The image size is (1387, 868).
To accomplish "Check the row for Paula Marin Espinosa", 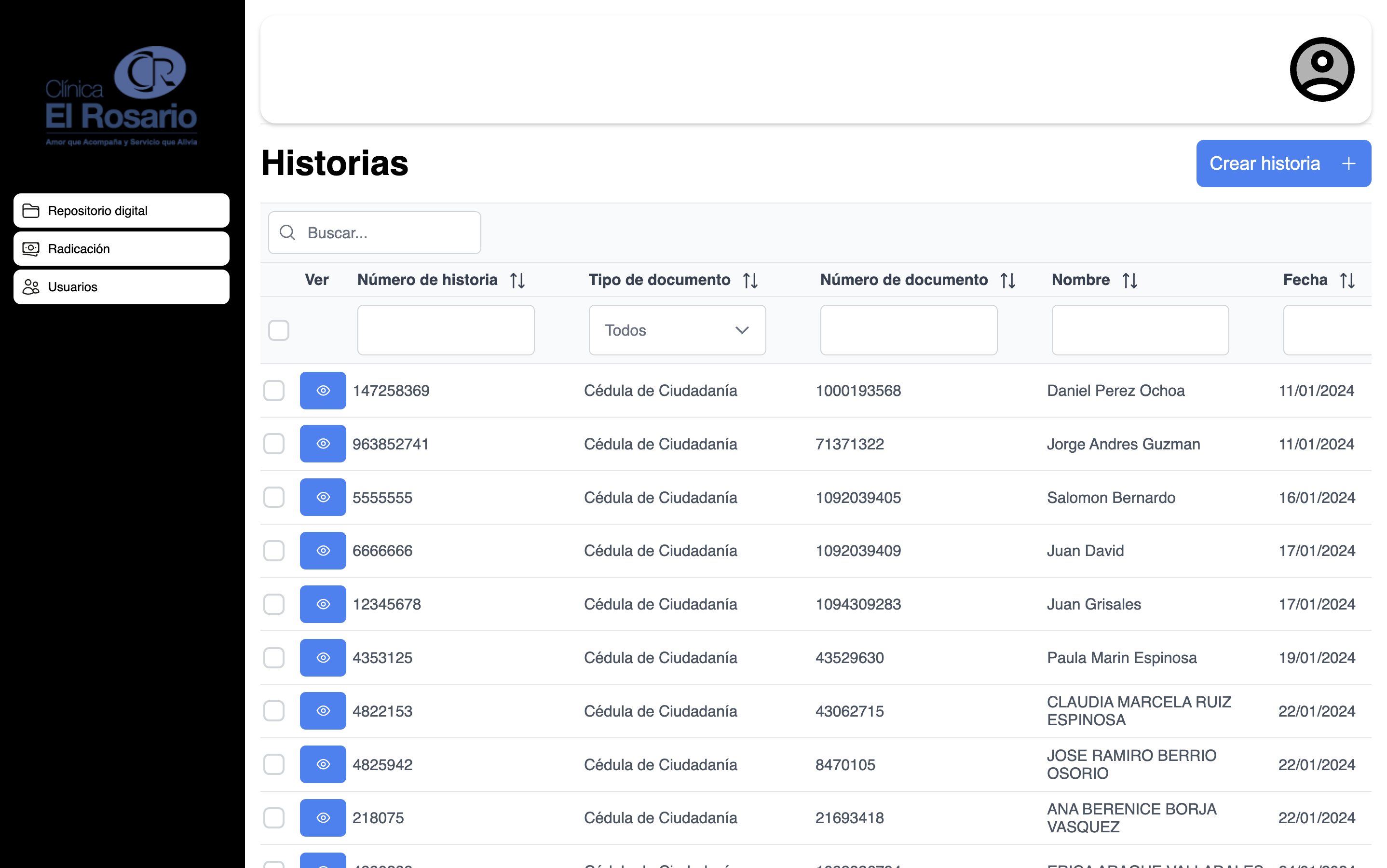I will [x=274, y=657].
